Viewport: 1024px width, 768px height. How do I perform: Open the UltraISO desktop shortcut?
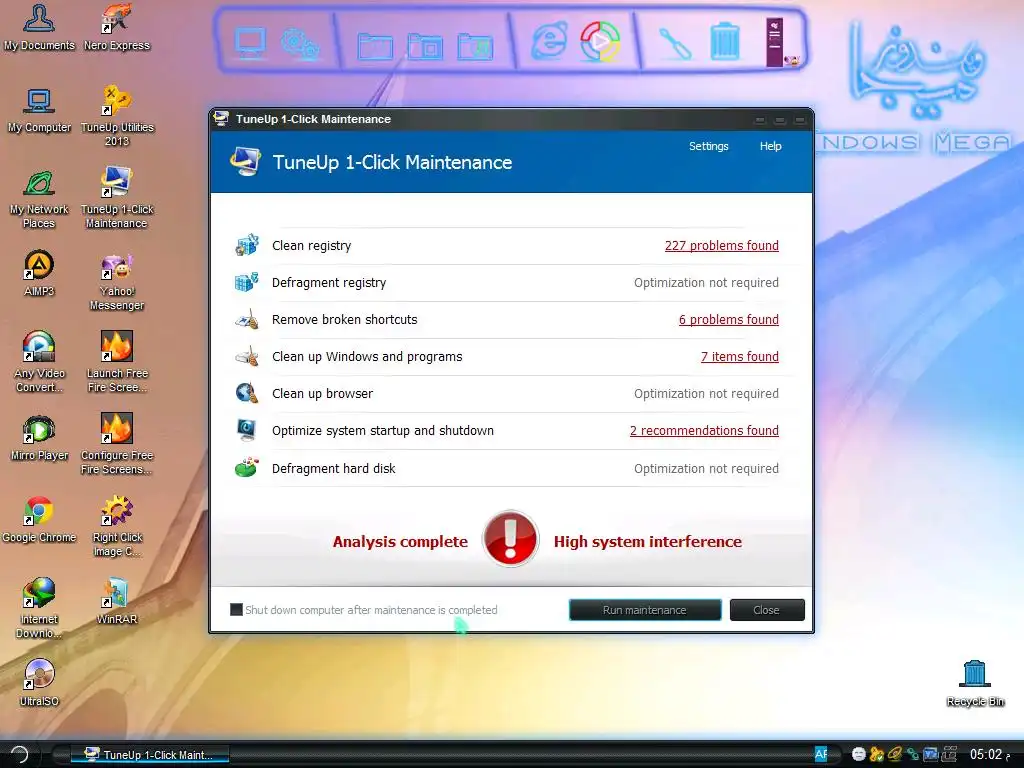[39, 684]
